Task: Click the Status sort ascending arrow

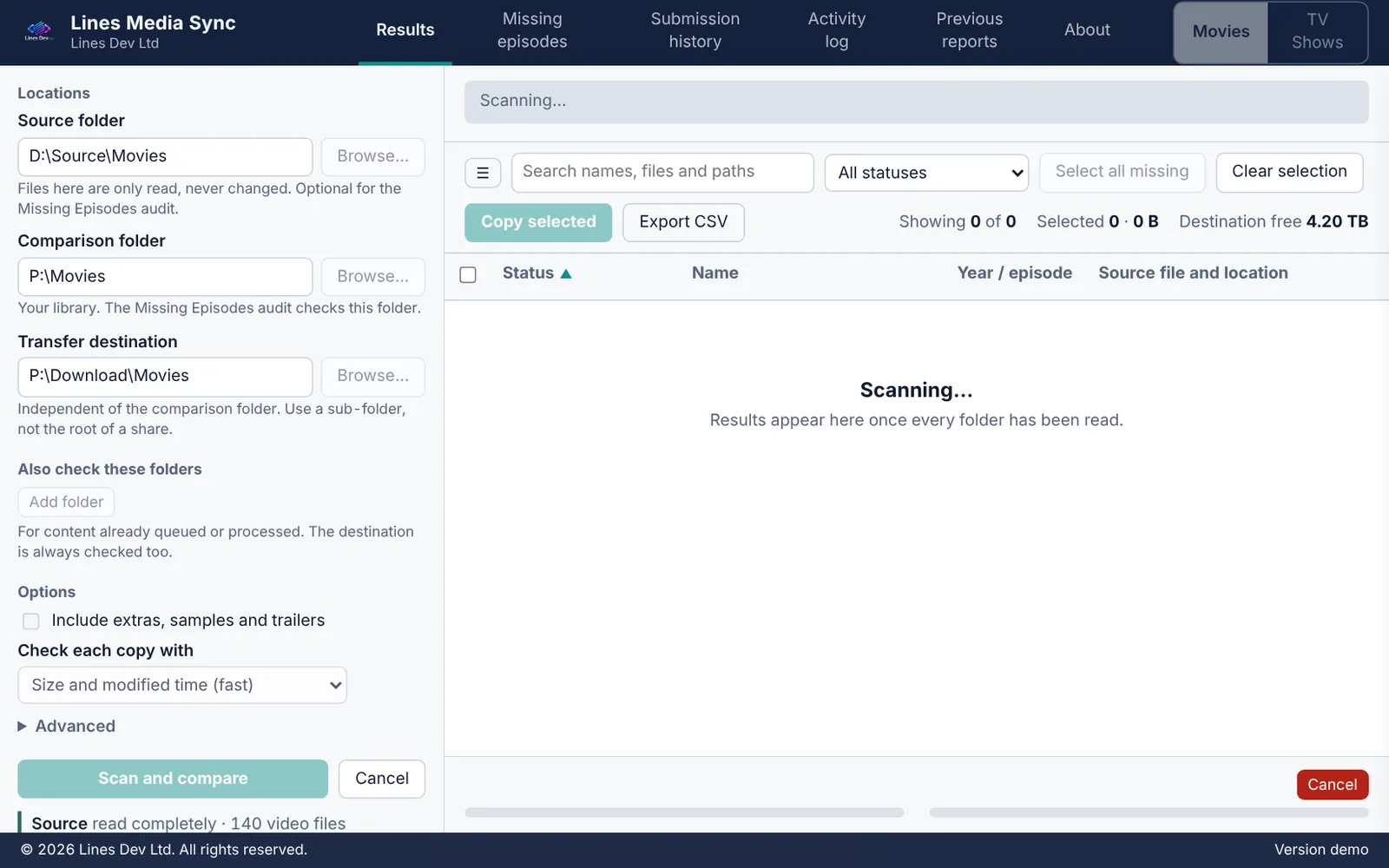Action: pyautogui.click(x=566, y=273)
